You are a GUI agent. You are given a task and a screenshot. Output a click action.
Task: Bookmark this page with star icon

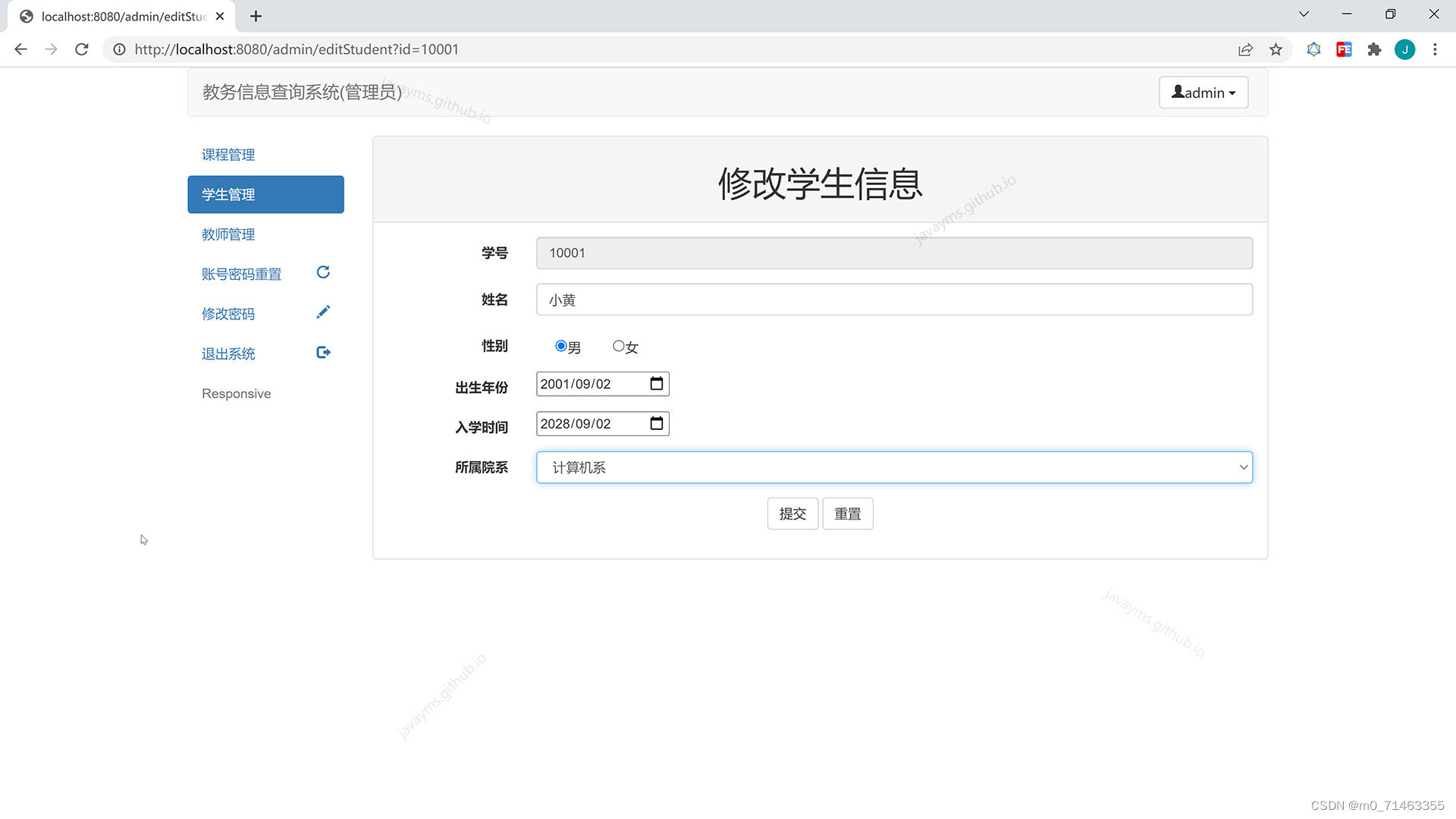(x=1276, y=49)
